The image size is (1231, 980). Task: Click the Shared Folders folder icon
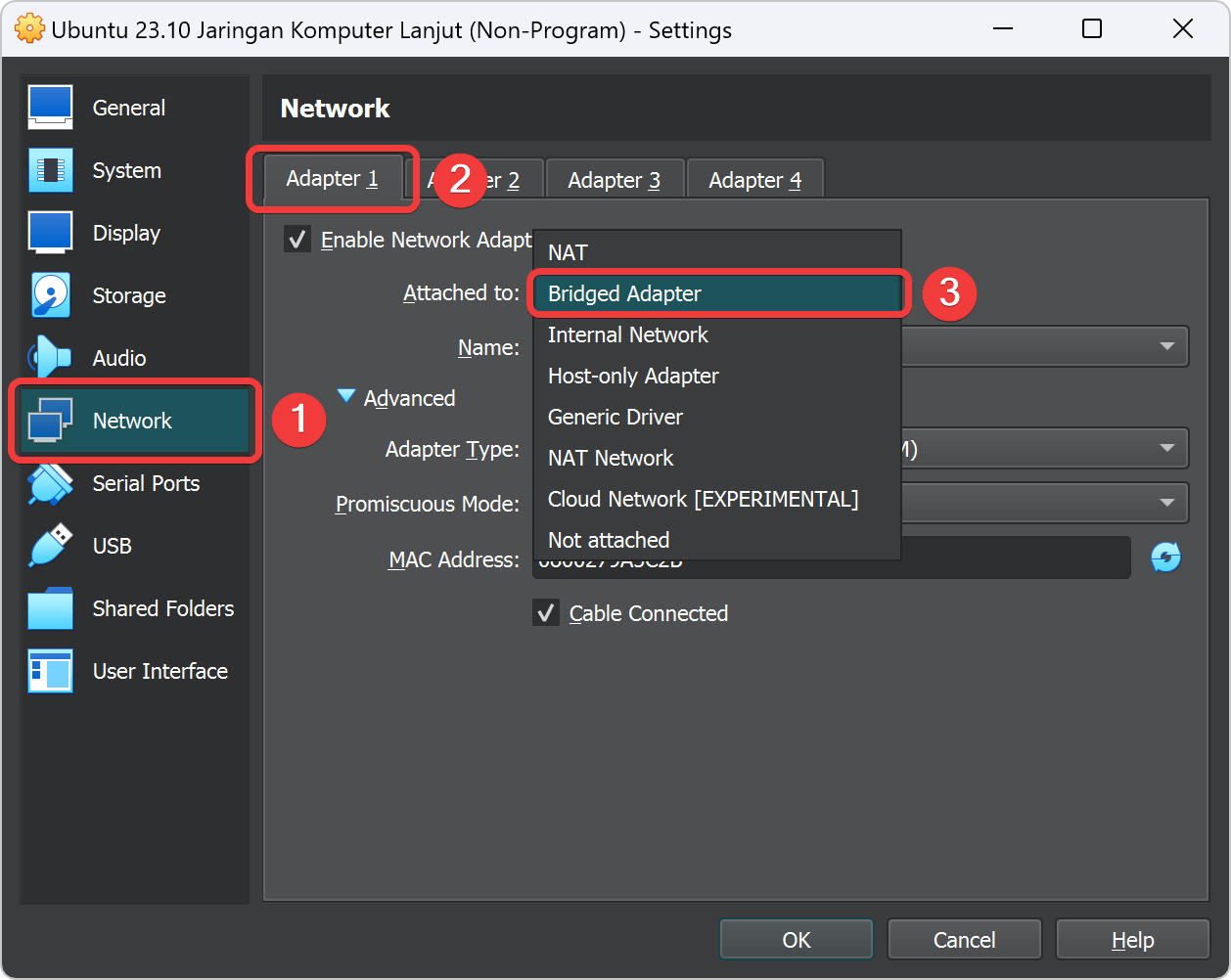click(50, 608)
